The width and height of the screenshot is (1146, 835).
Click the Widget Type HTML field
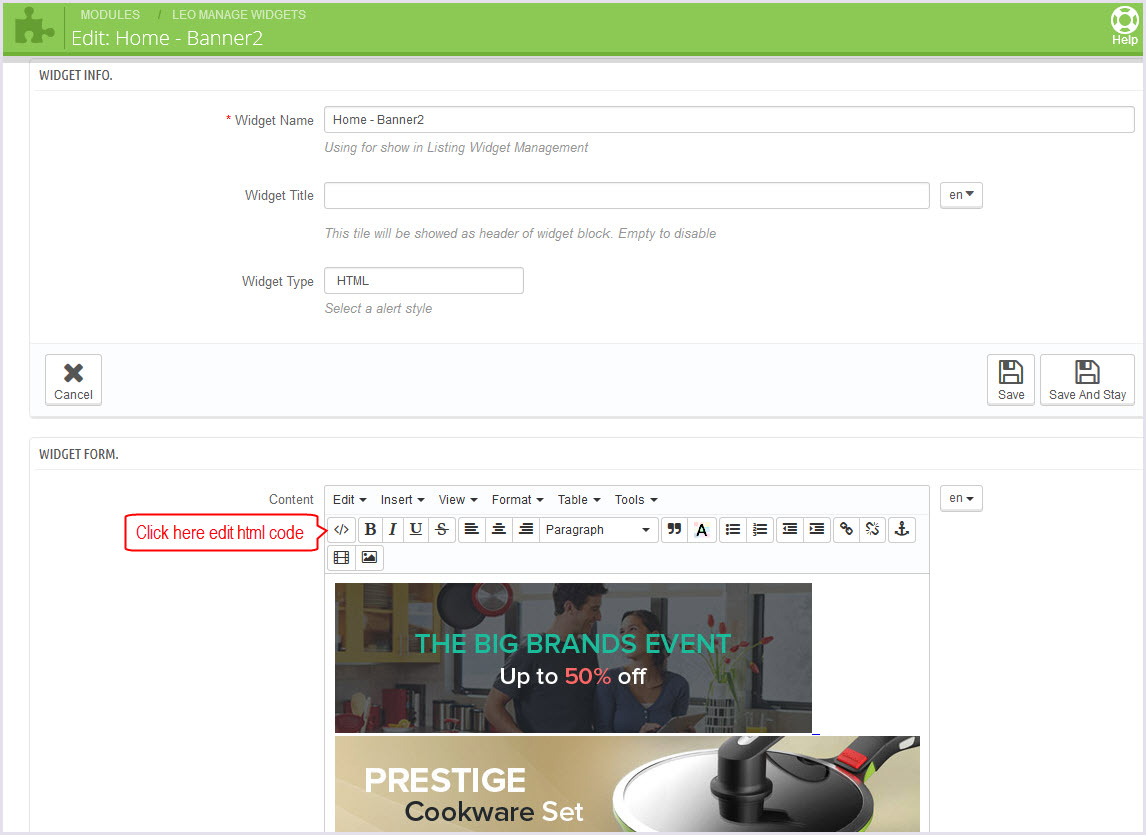click(424, 281)
